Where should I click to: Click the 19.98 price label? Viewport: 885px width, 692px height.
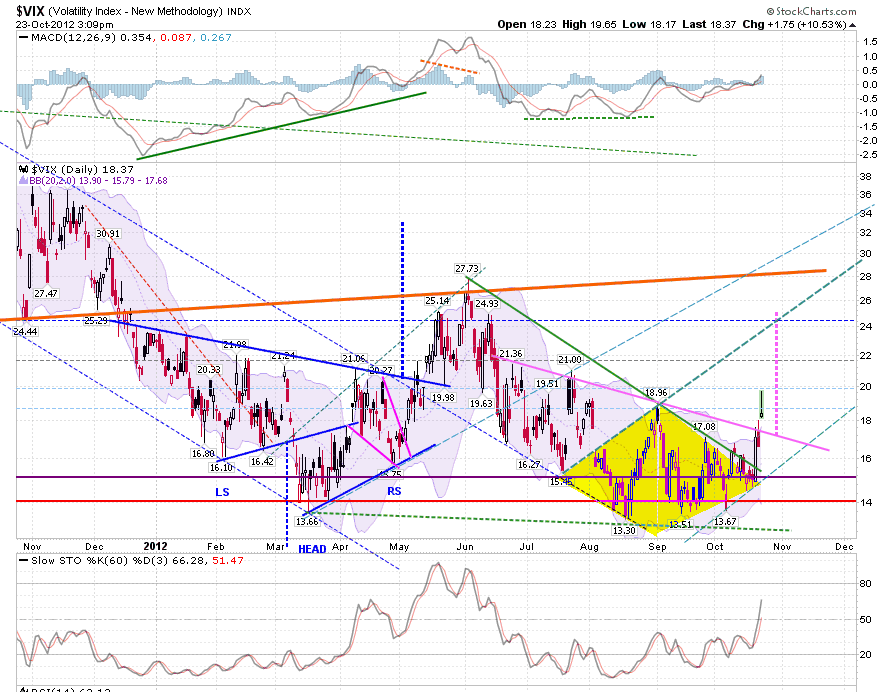[443, 398]
